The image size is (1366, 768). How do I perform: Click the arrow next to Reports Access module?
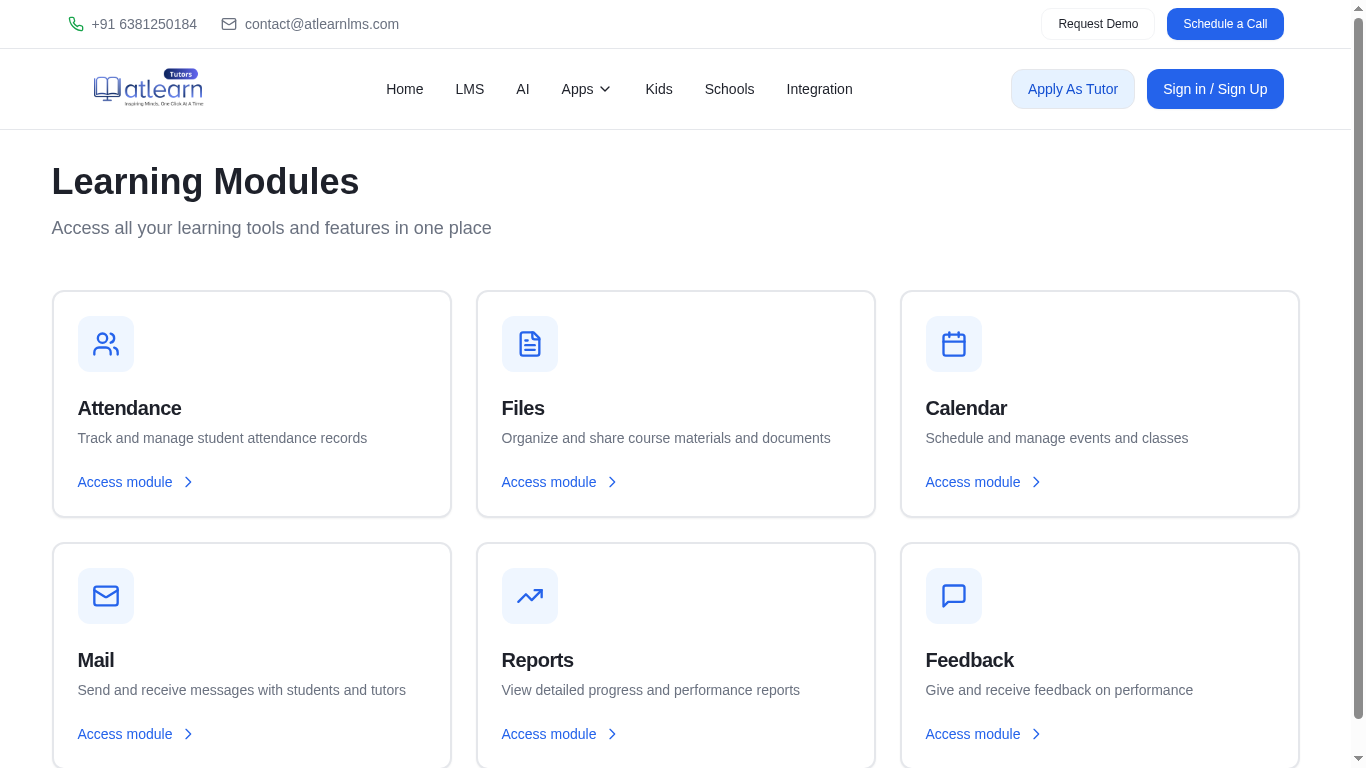click(612, 734)
